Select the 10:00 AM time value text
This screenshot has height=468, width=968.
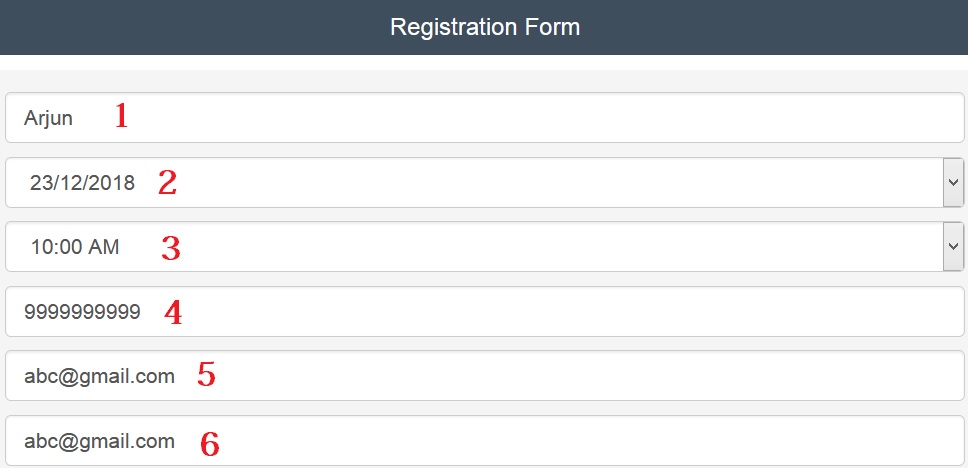[75, 247]
